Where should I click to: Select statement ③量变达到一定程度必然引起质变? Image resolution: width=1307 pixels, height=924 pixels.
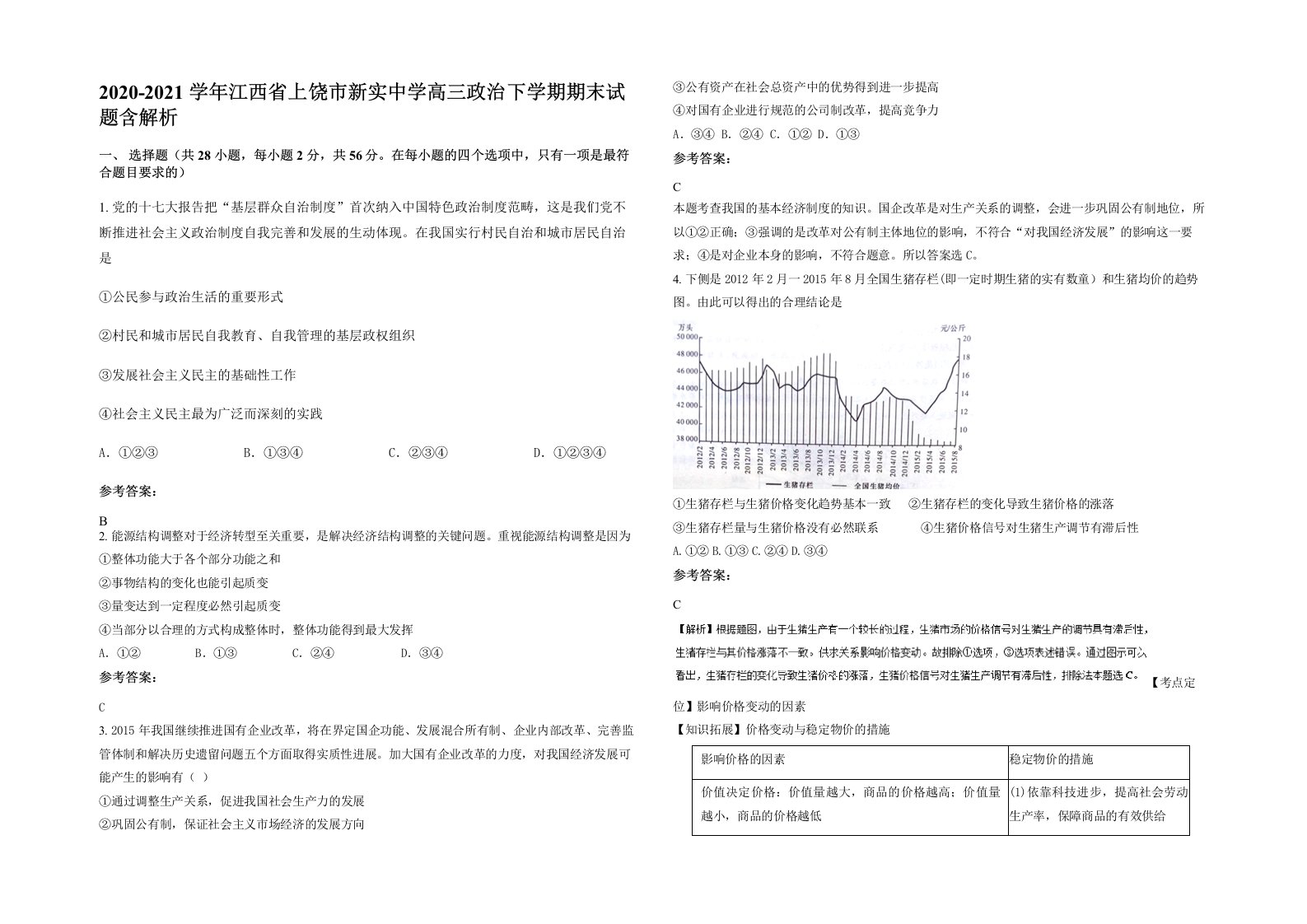coord(190,606)
